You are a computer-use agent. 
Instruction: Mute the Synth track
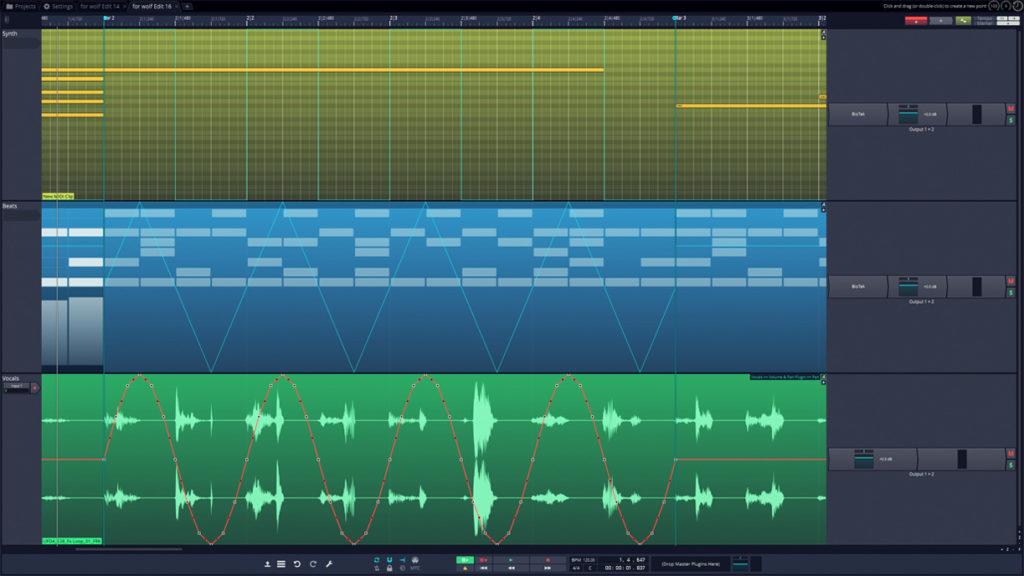point(1011,108)
